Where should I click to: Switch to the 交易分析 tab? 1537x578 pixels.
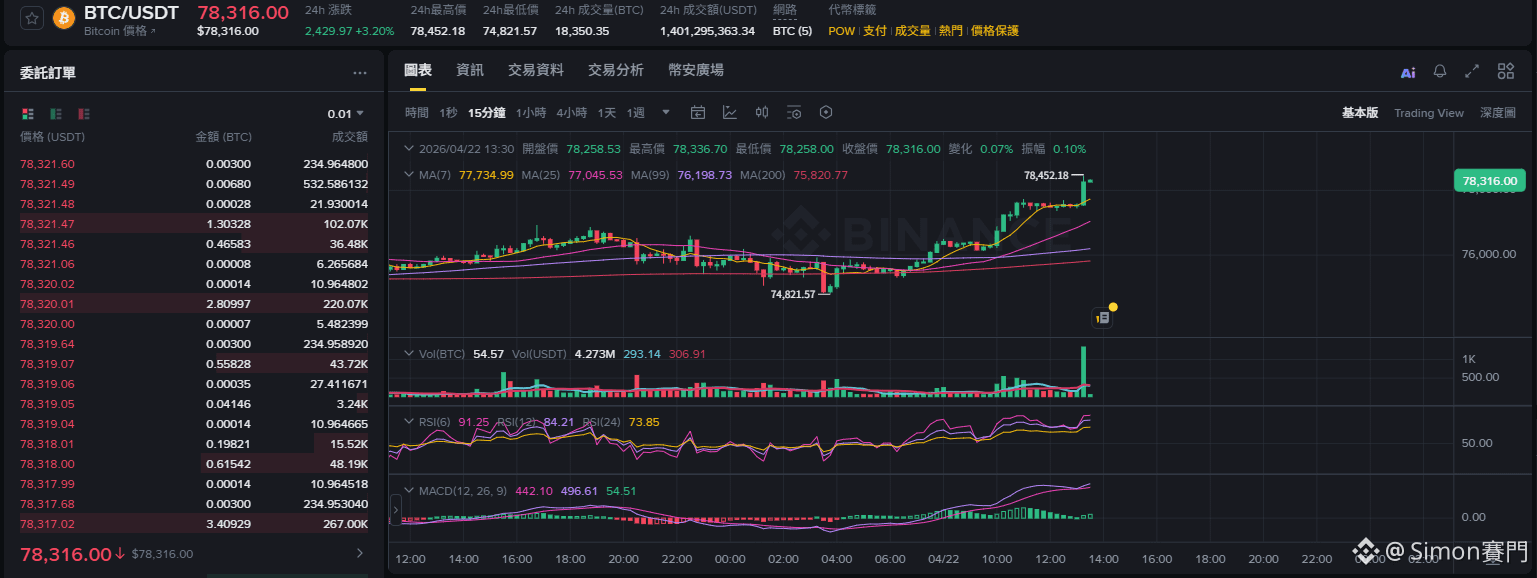point(616,70)
